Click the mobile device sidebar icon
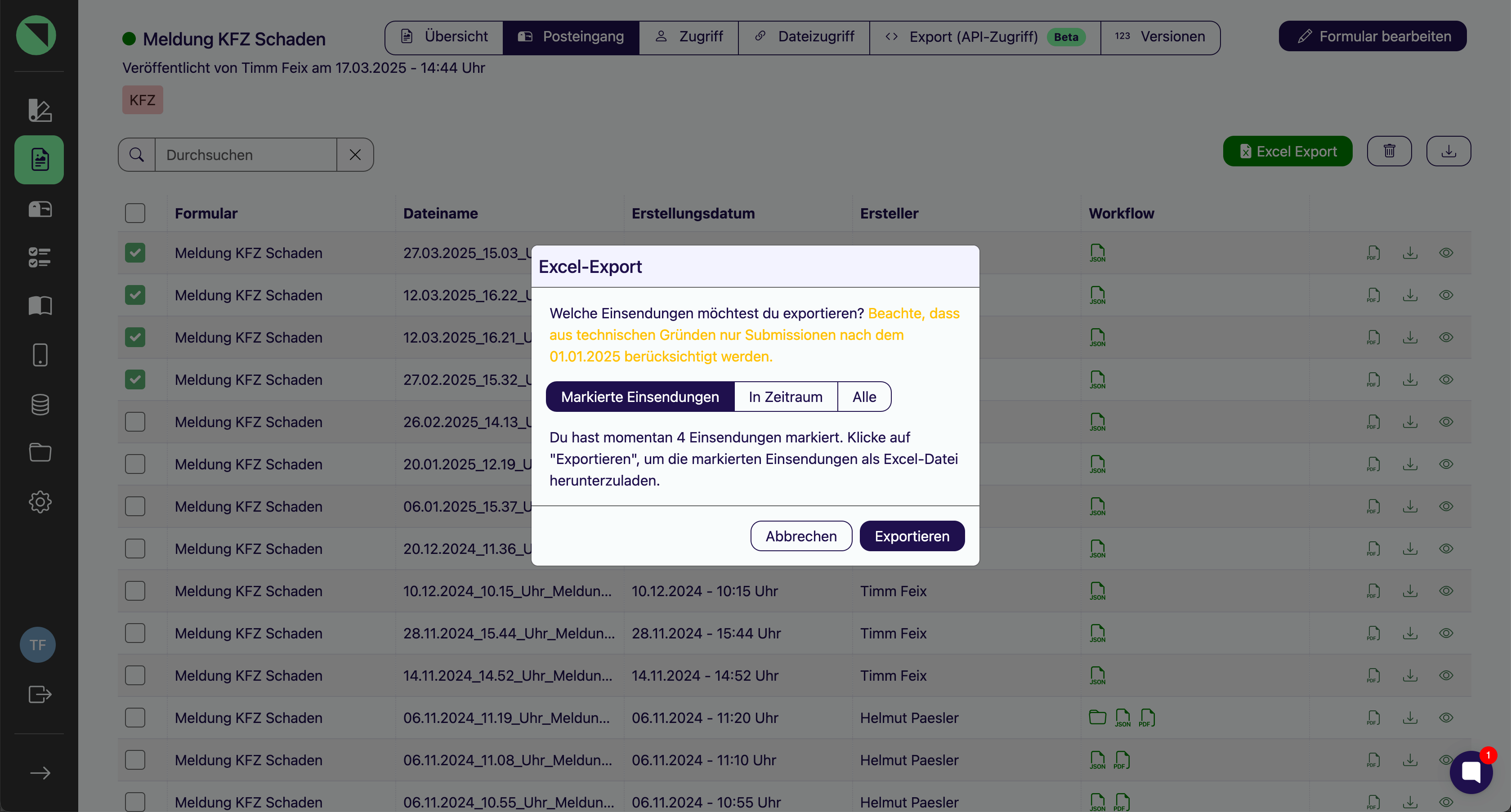The height and width of the screenshot is (812, 1511). coord(39,355)
